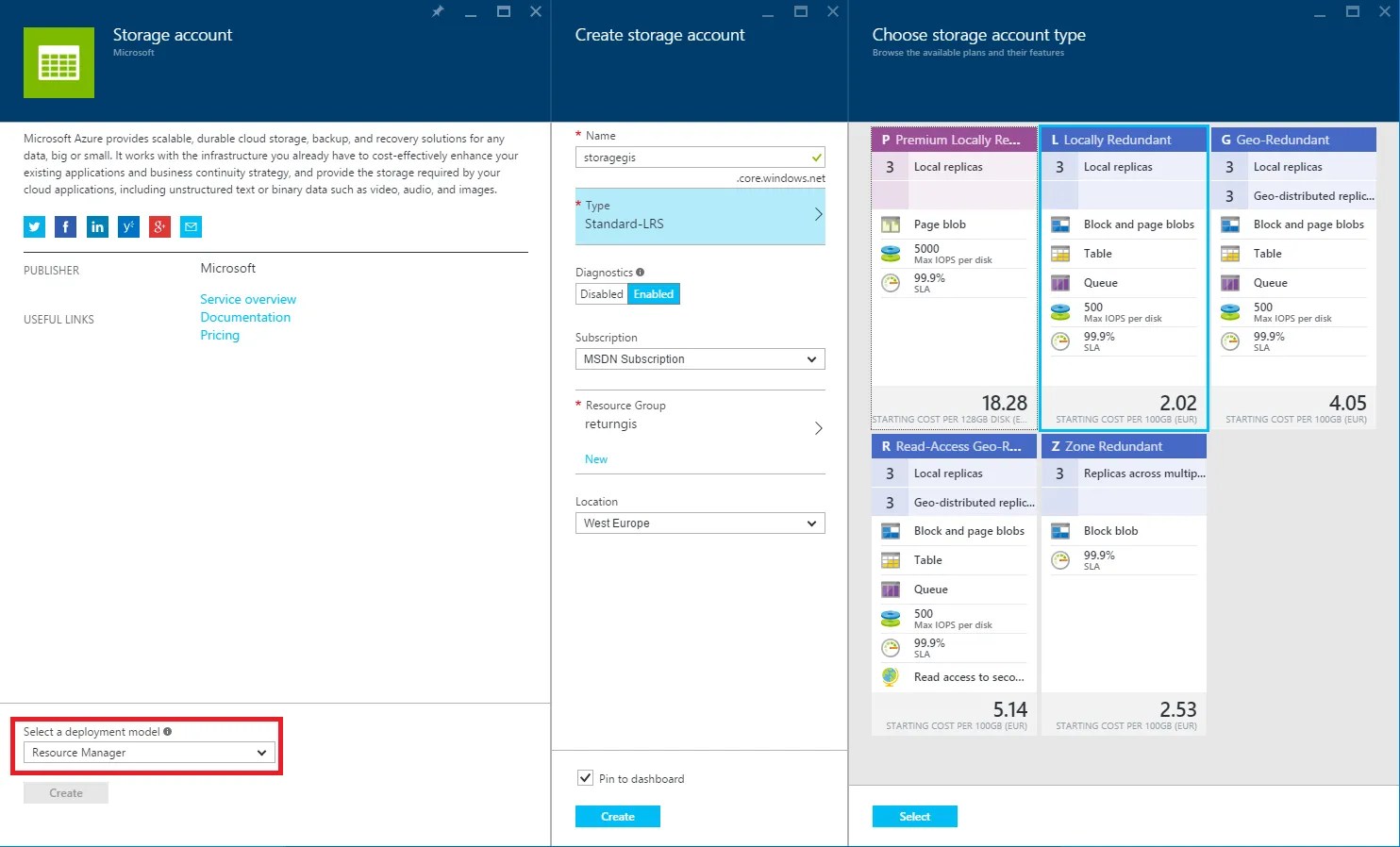Screen dimensions: 1400x847
Task: Minimize the Storage account blade
Action: [471, 13]
